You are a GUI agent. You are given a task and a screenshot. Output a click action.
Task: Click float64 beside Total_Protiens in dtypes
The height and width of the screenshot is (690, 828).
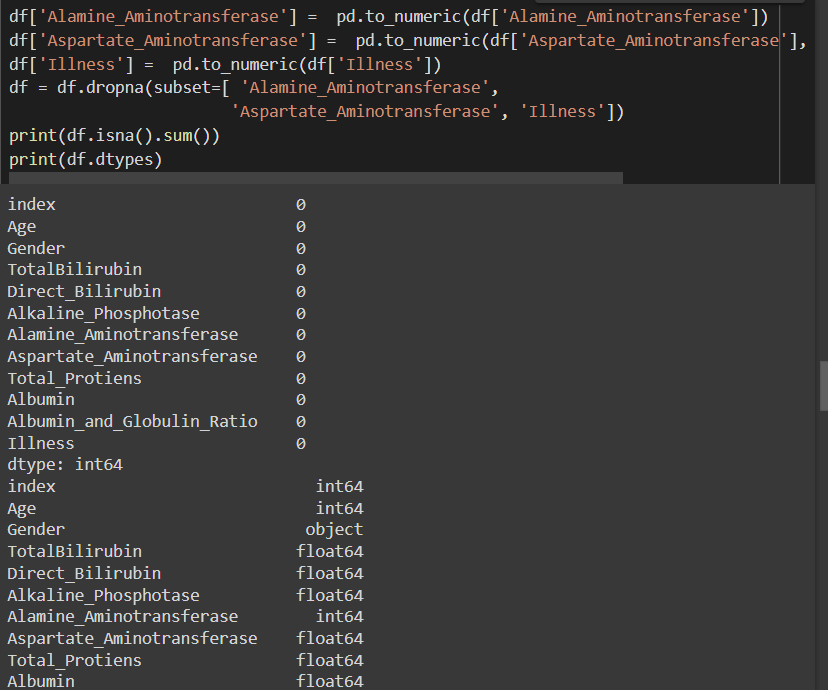click(330, 660)
